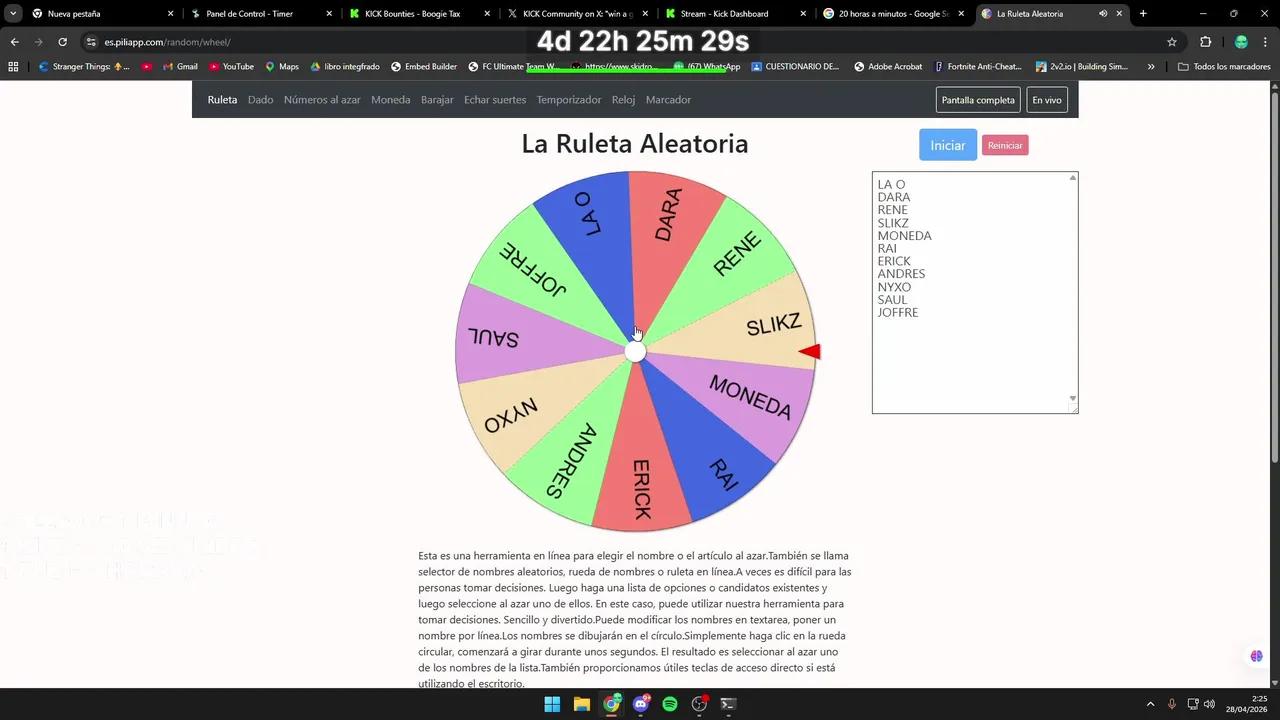This screenshot has width=1280, height=720.
Task: Open Echar suertes in the navbar
Action: (495, 100)
